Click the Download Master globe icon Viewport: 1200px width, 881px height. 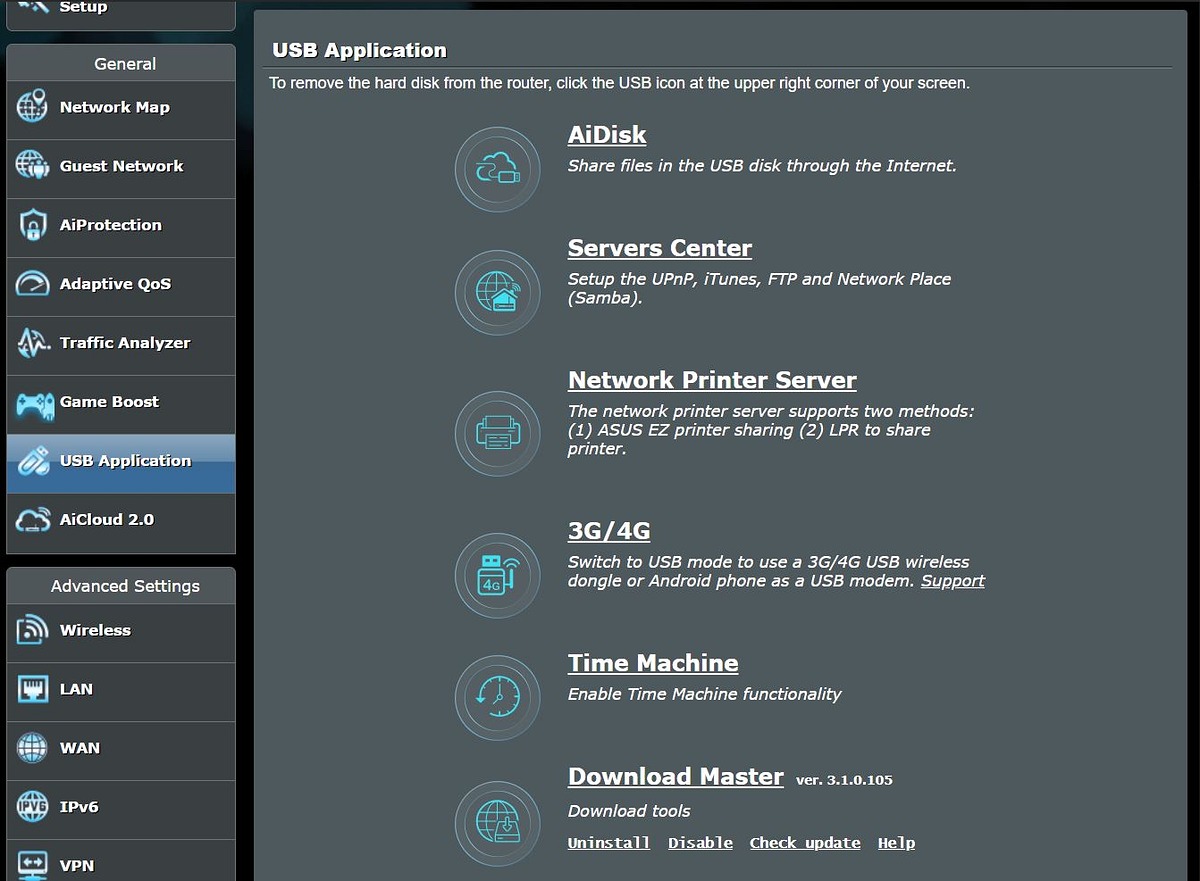click(497, 824)
